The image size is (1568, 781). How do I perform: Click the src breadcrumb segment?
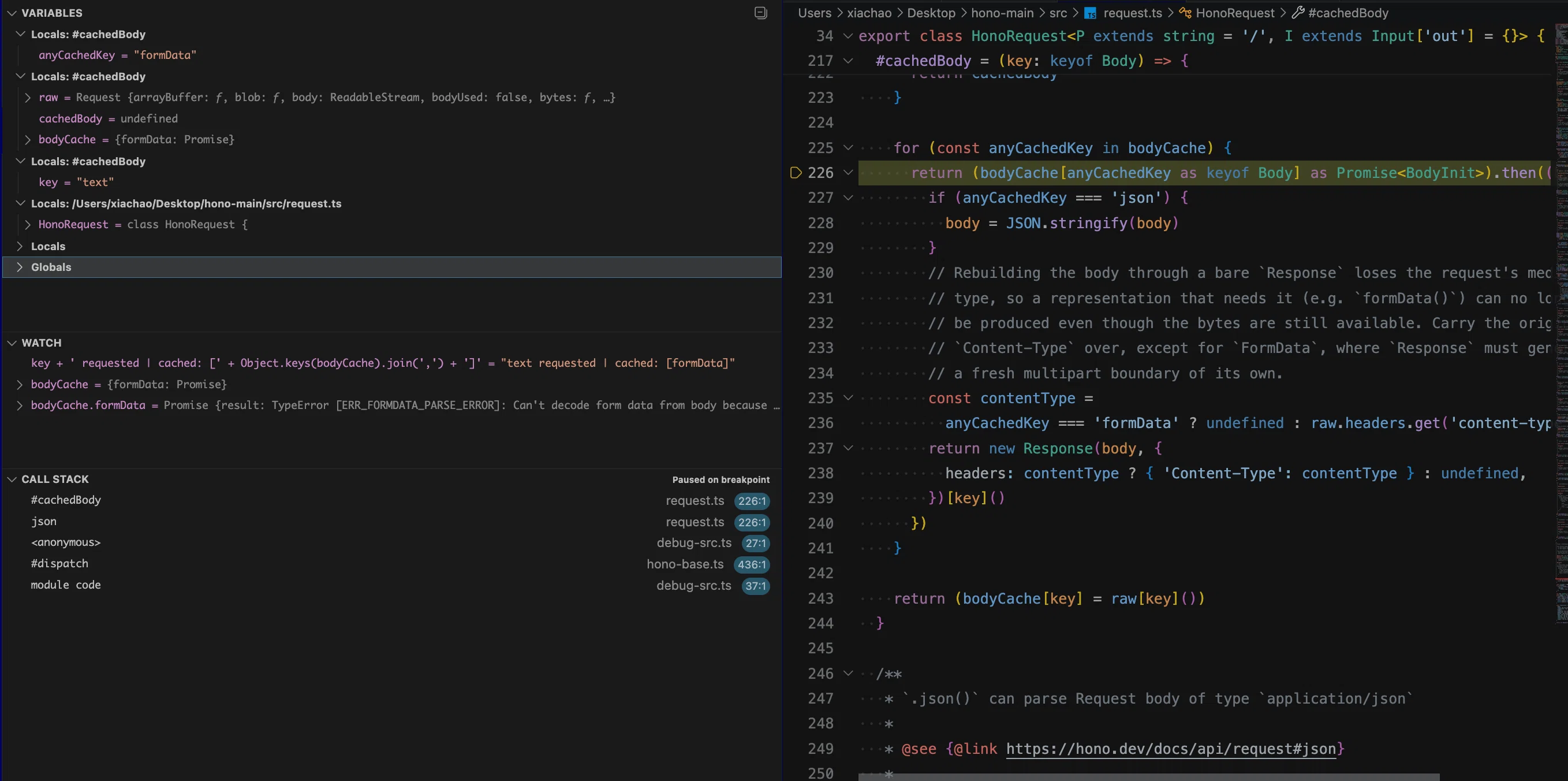1058,13
